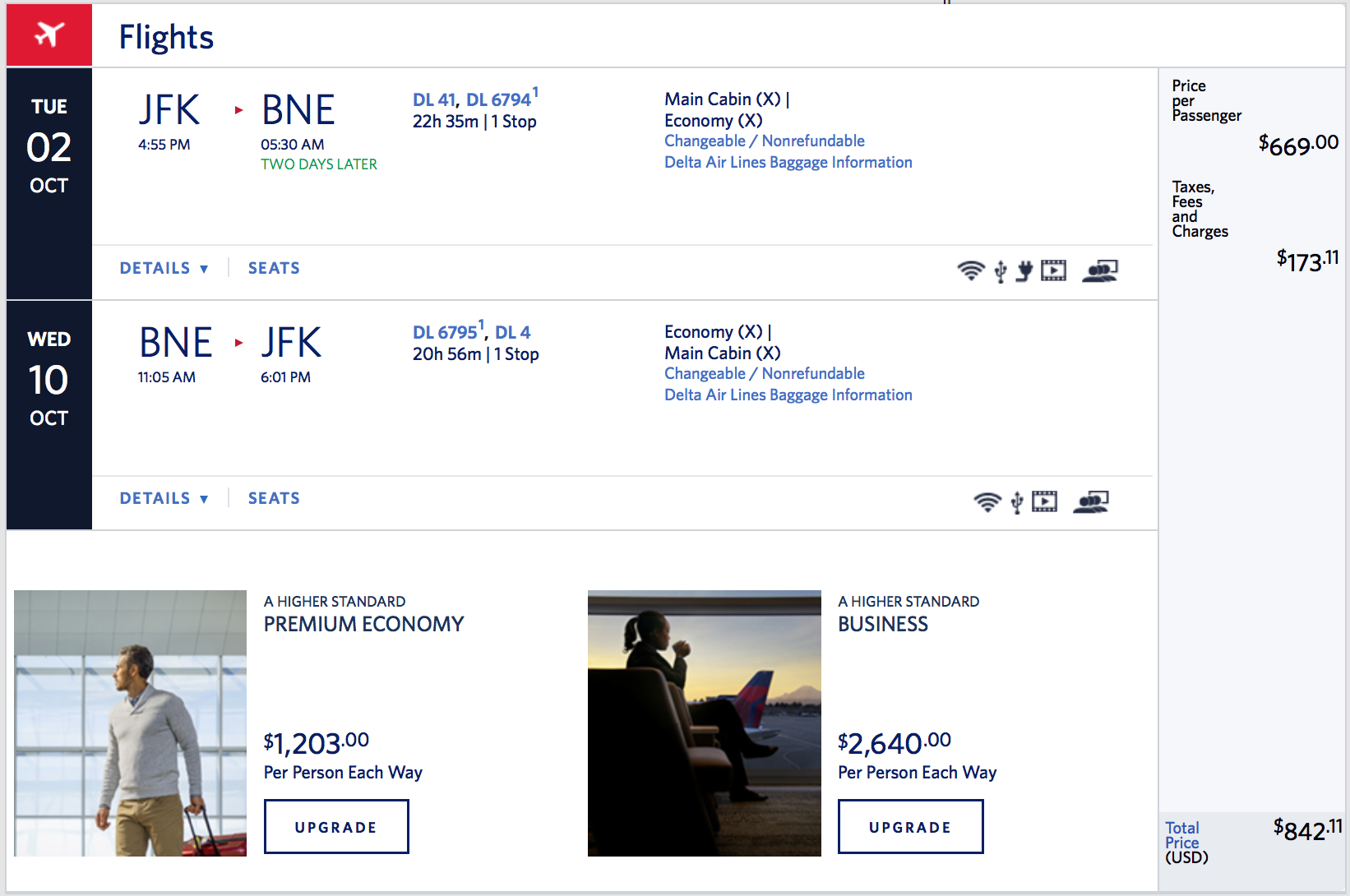
Task: Open return Delta Air Lines Baggage Information
Action: coord(788,395)
